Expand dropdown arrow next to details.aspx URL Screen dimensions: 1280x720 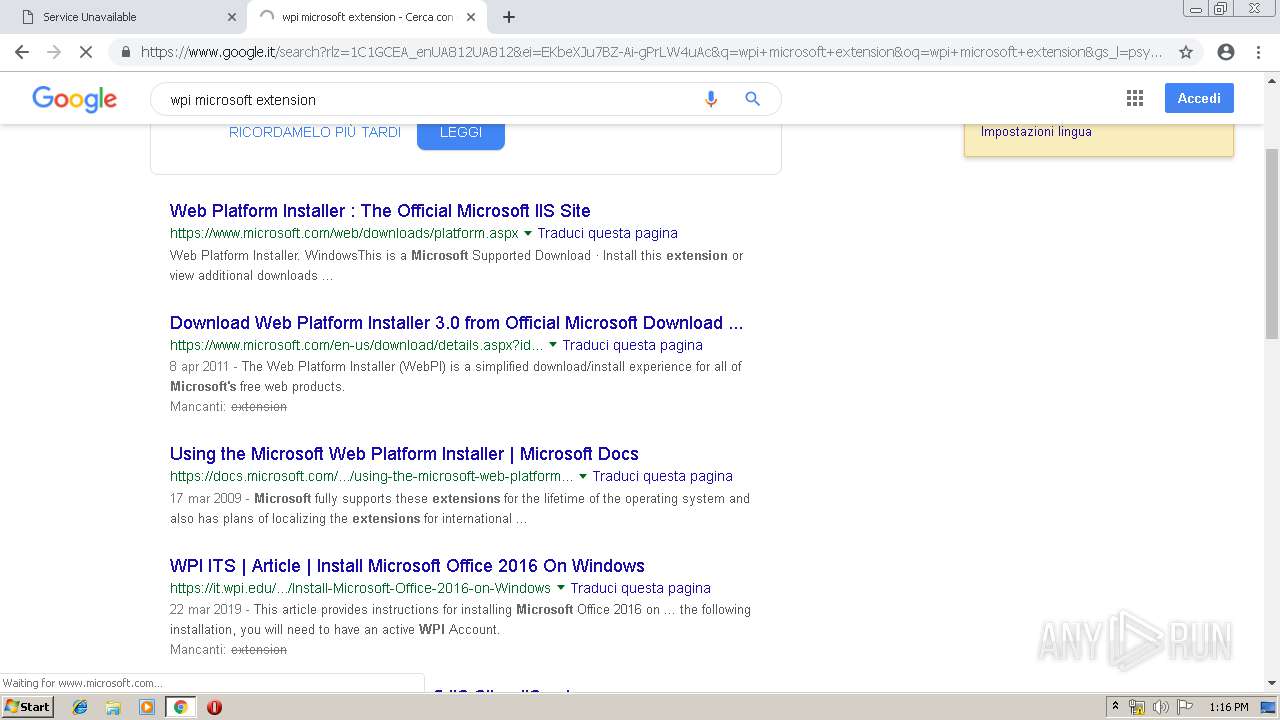point(553,345)
